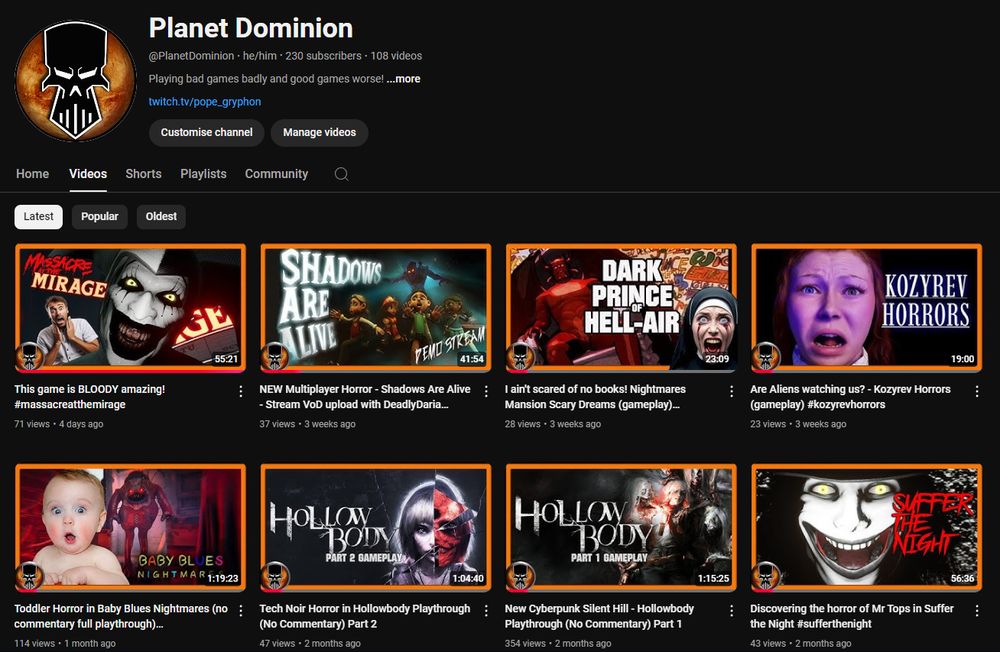Switch to the Playlists tab
Image resolution: width=1000 pixels, height=652 pixels.
[x=203, y=174]
